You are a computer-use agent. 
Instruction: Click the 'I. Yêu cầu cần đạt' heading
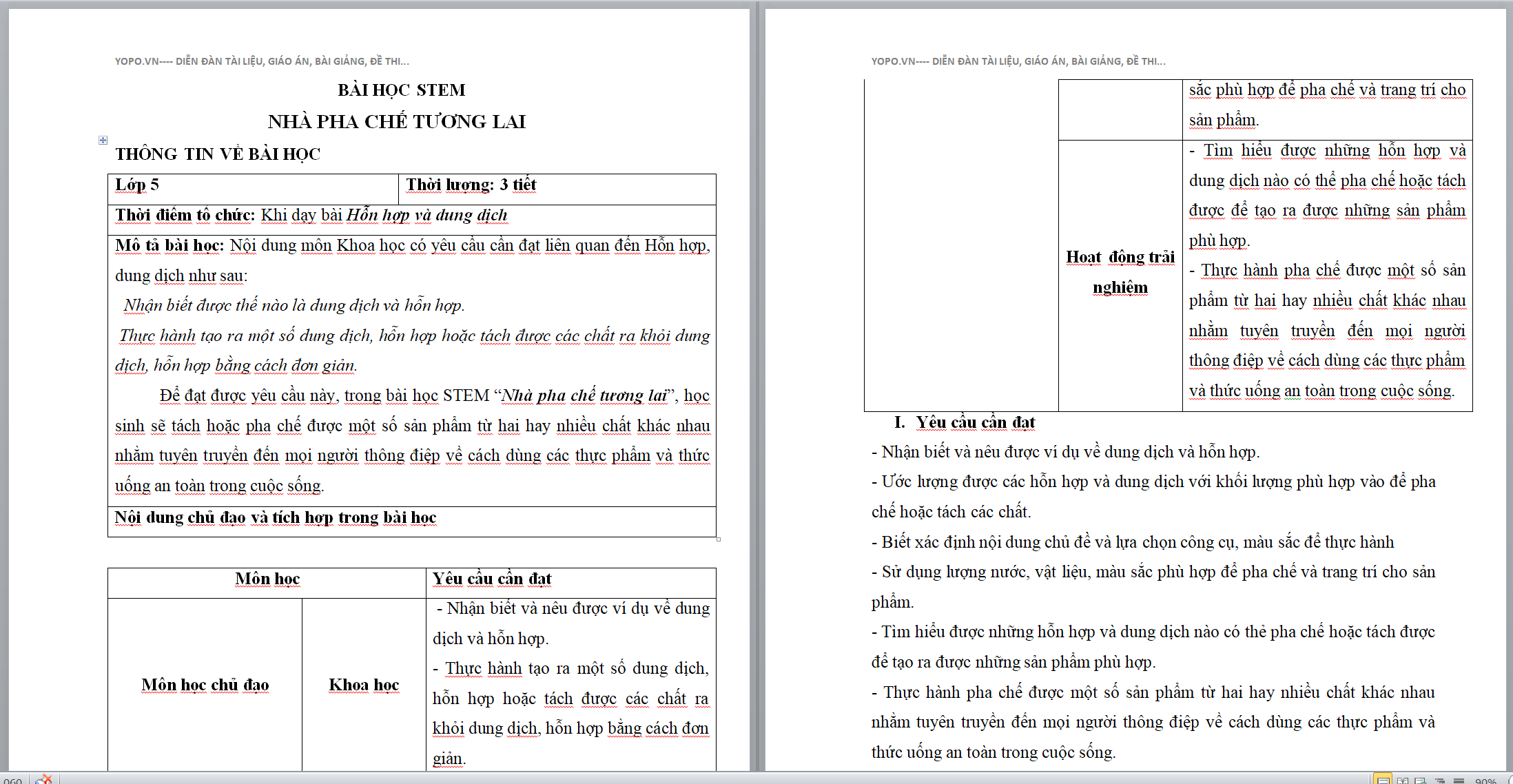(965, 422)
